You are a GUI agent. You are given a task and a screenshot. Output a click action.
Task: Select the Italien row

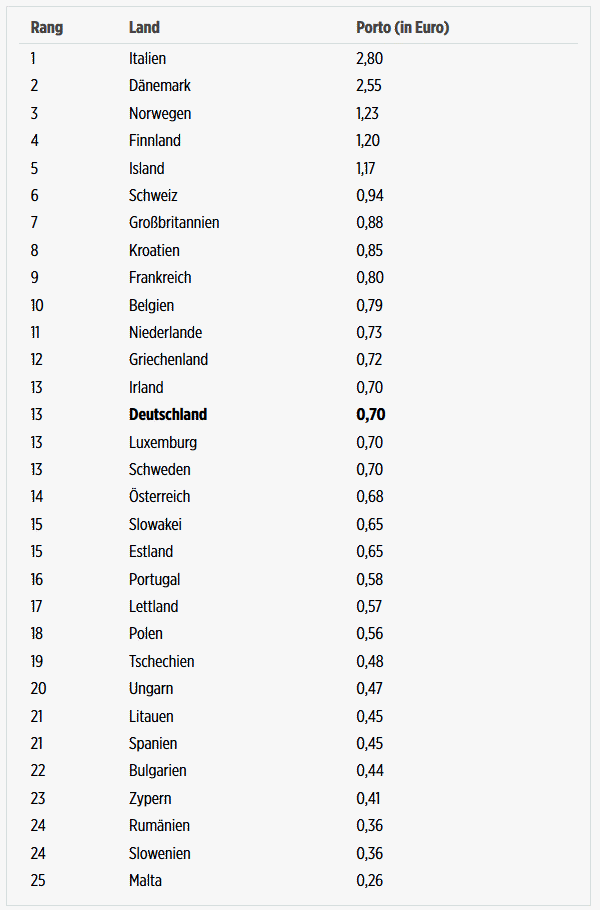point(298,58)
